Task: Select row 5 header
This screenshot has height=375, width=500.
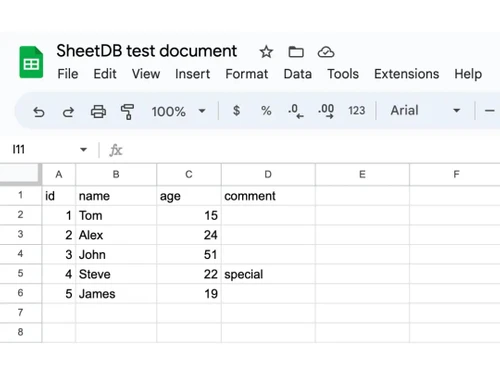Action: click(20, 274)
